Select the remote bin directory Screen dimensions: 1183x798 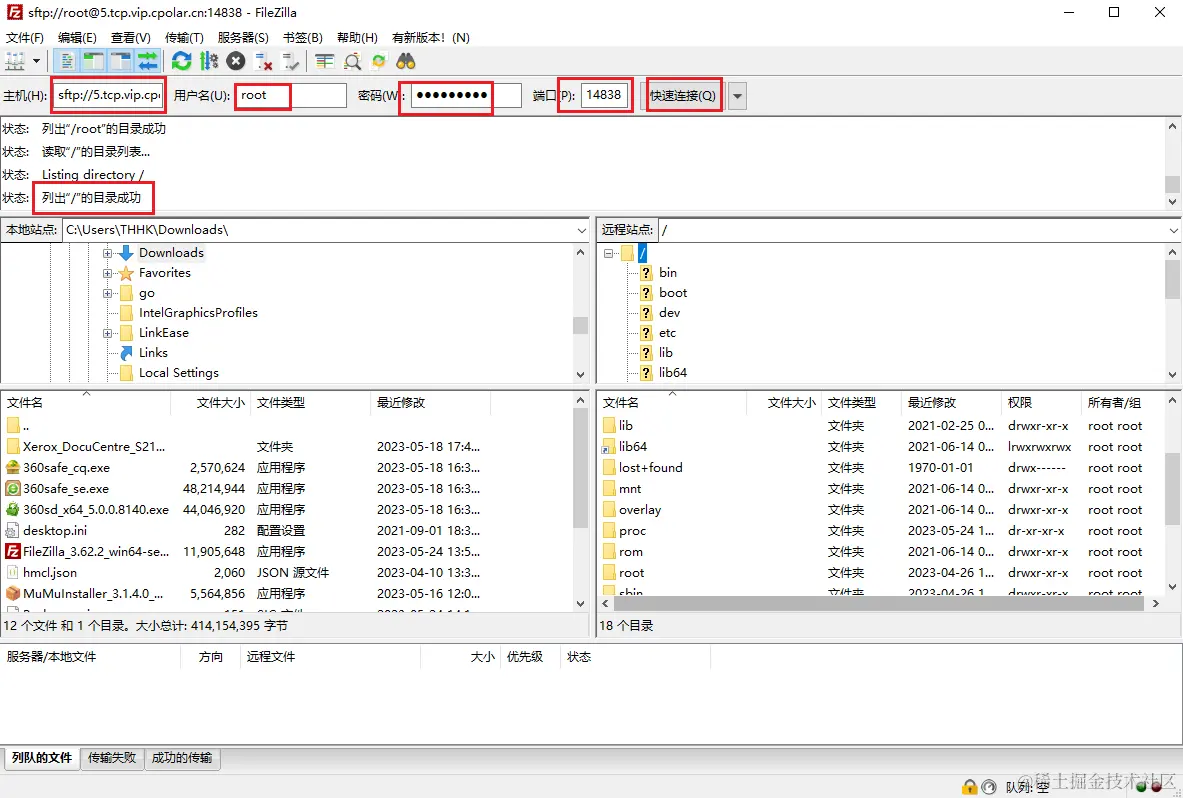click(x=668, y=273)
